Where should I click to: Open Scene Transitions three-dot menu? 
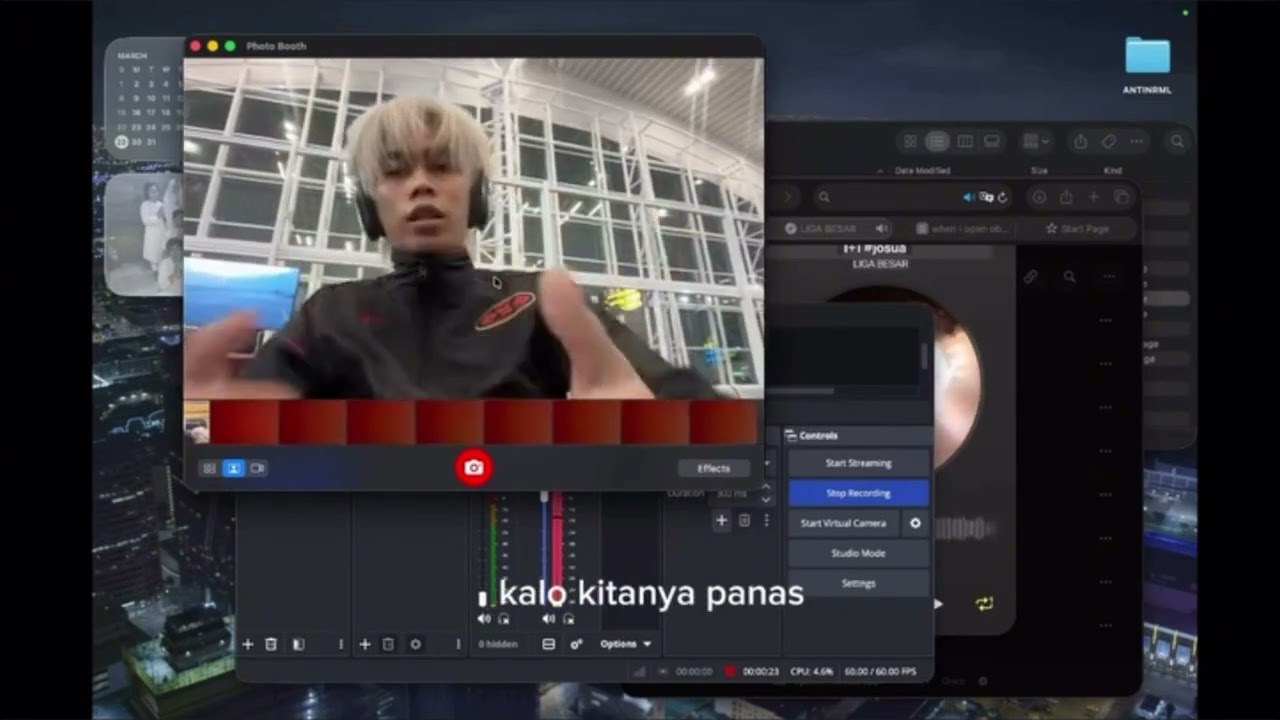coord(766,520)
